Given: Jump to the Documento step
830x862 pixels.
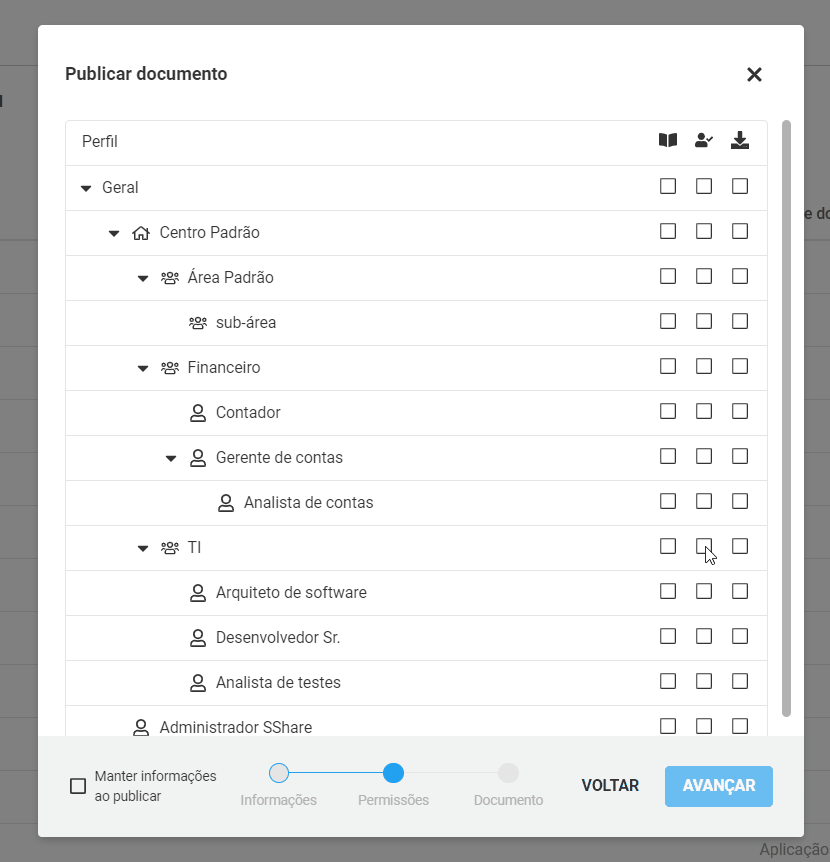Looking at the screenshot, I should pos(508,773).
